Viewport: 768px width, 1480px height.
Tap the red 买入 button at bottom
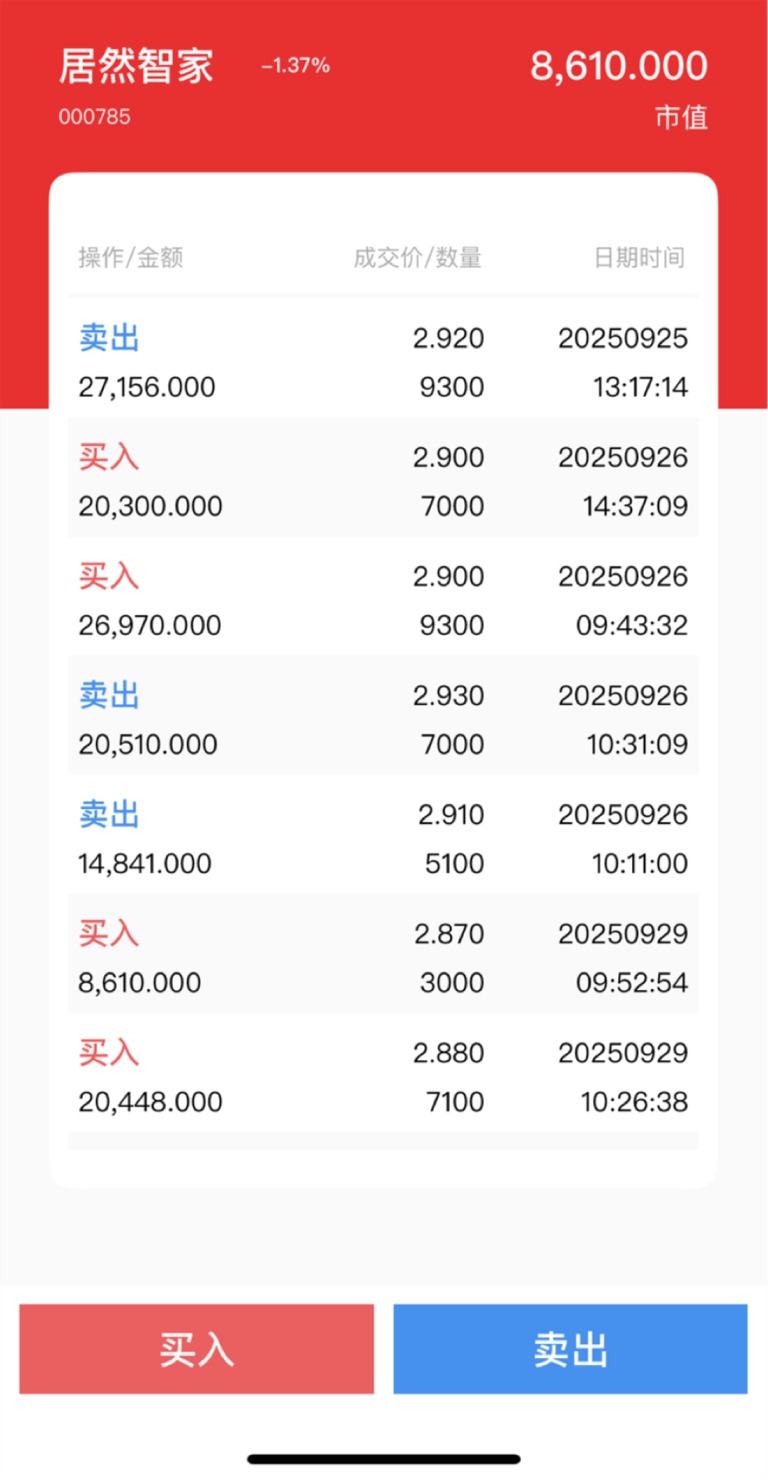point(196,1349)
